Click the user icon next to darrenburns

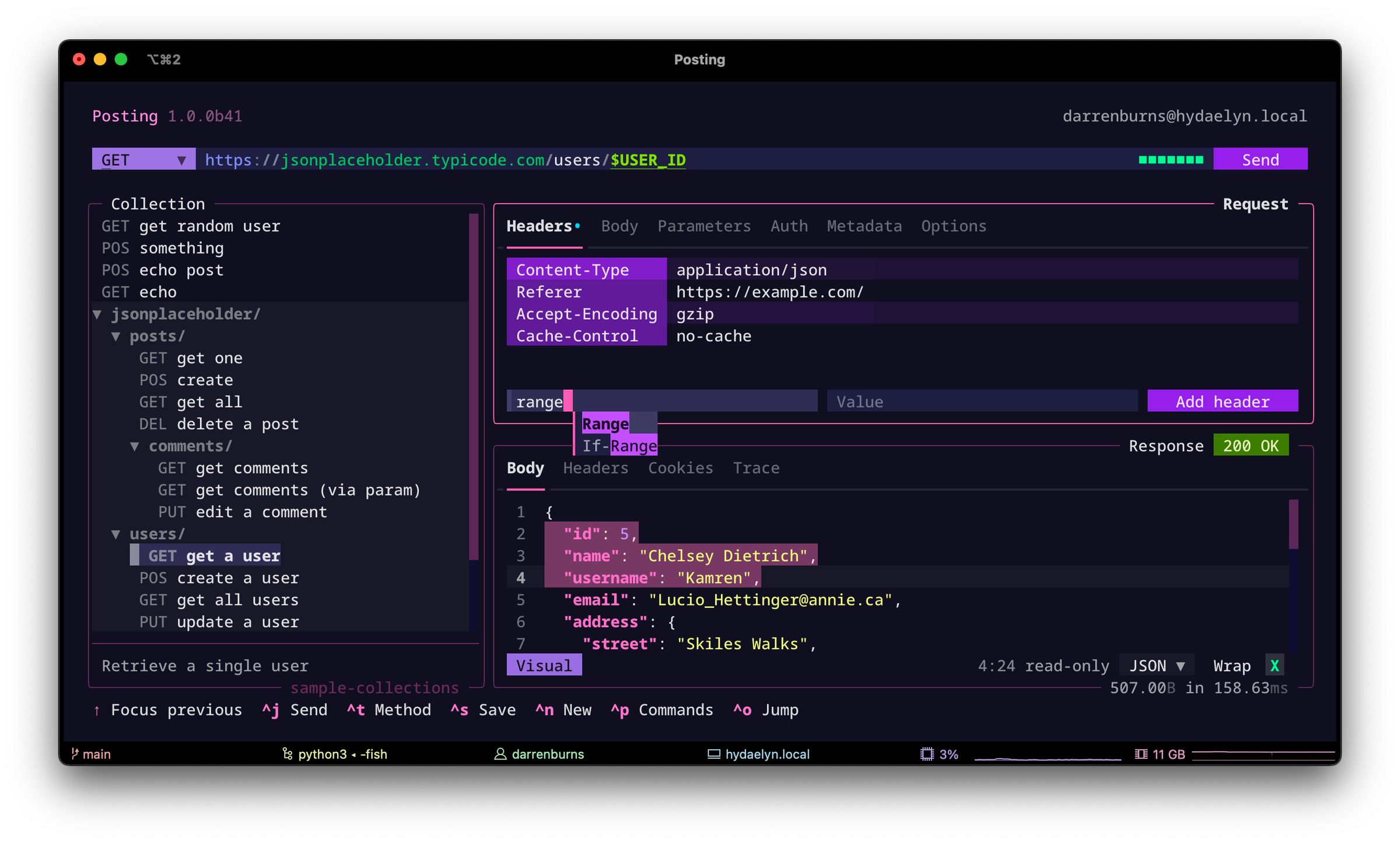[x=499, y=754]
